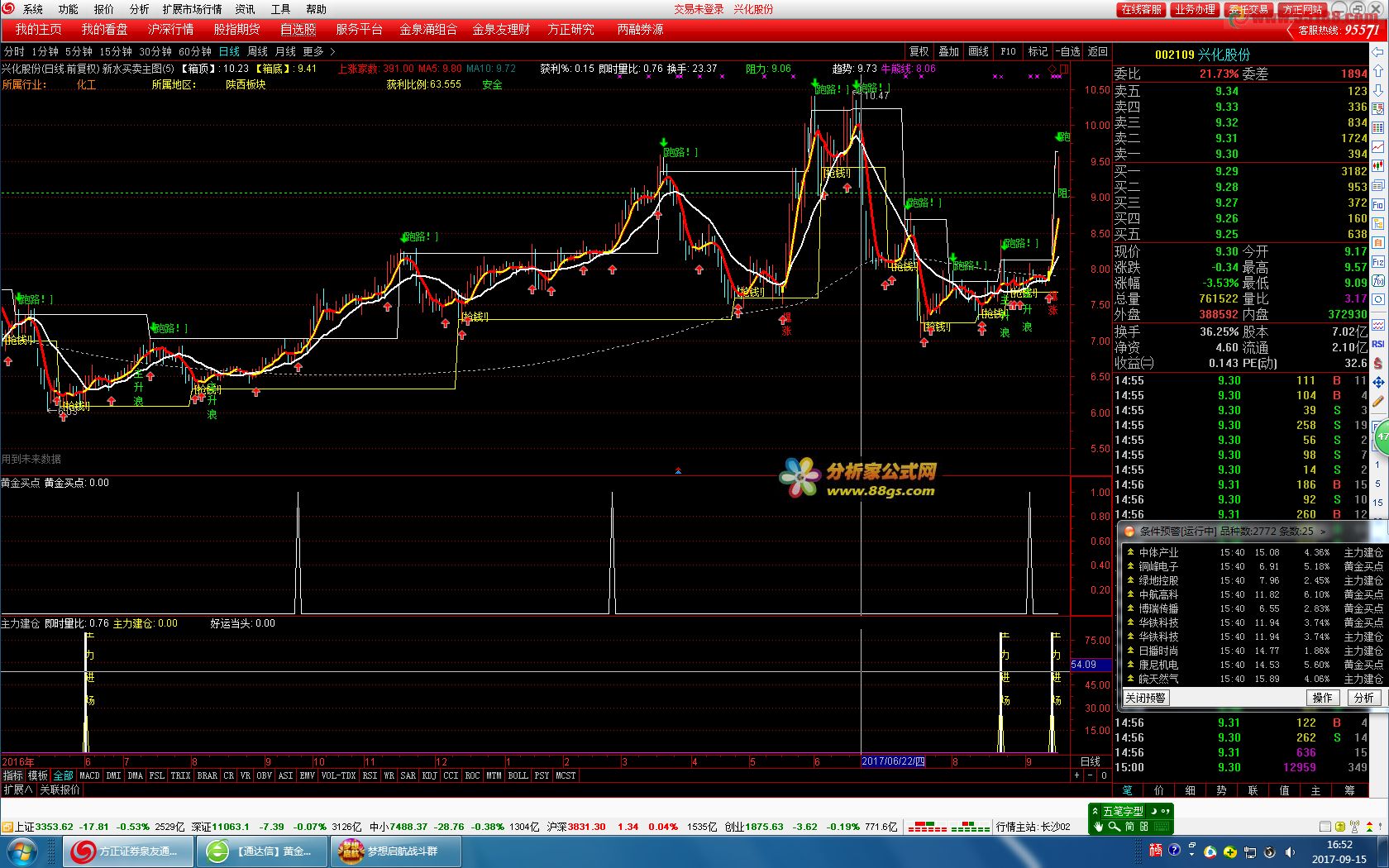Click the up arrow icon in right sidebar
This screenshot has width=1389, height=868.
pos(1377,71)
